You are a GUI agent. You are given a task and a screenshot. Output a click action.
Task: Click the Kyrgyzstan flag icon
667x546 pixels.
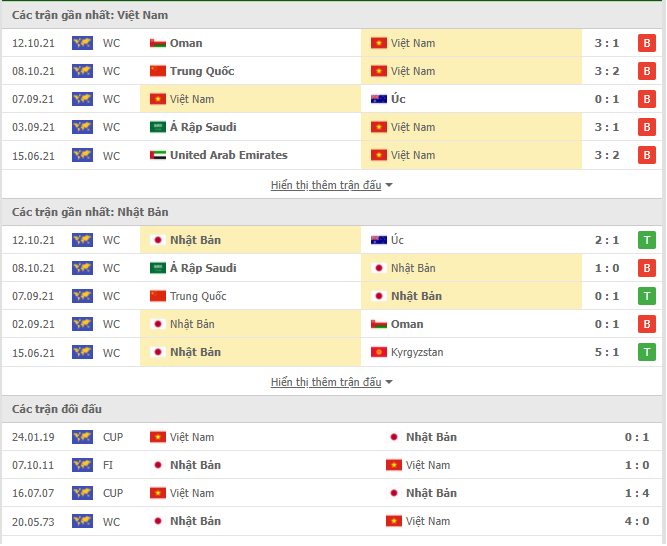point(379,352)
